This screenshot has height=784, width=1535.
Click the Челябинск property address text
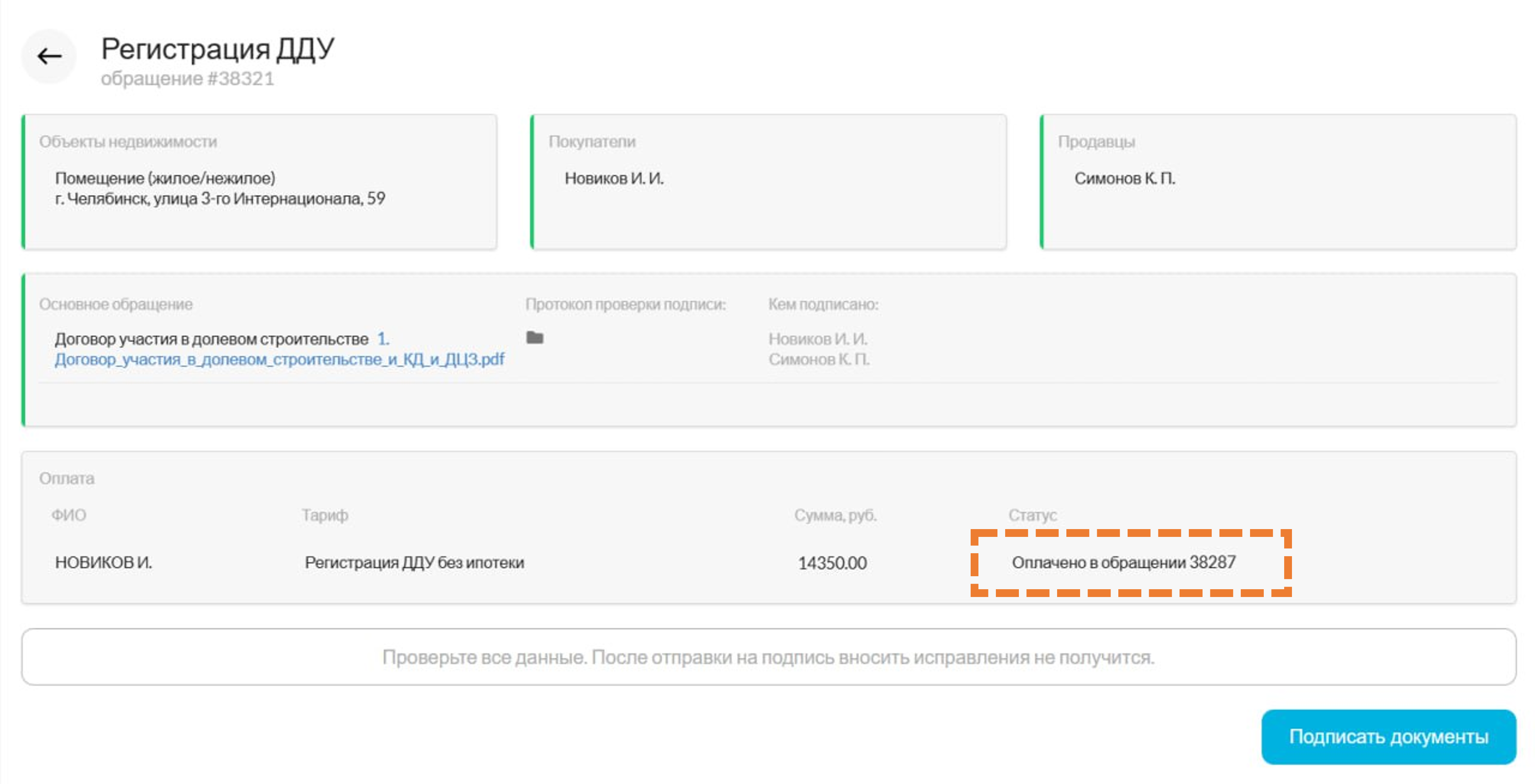(x=220, y=199)
